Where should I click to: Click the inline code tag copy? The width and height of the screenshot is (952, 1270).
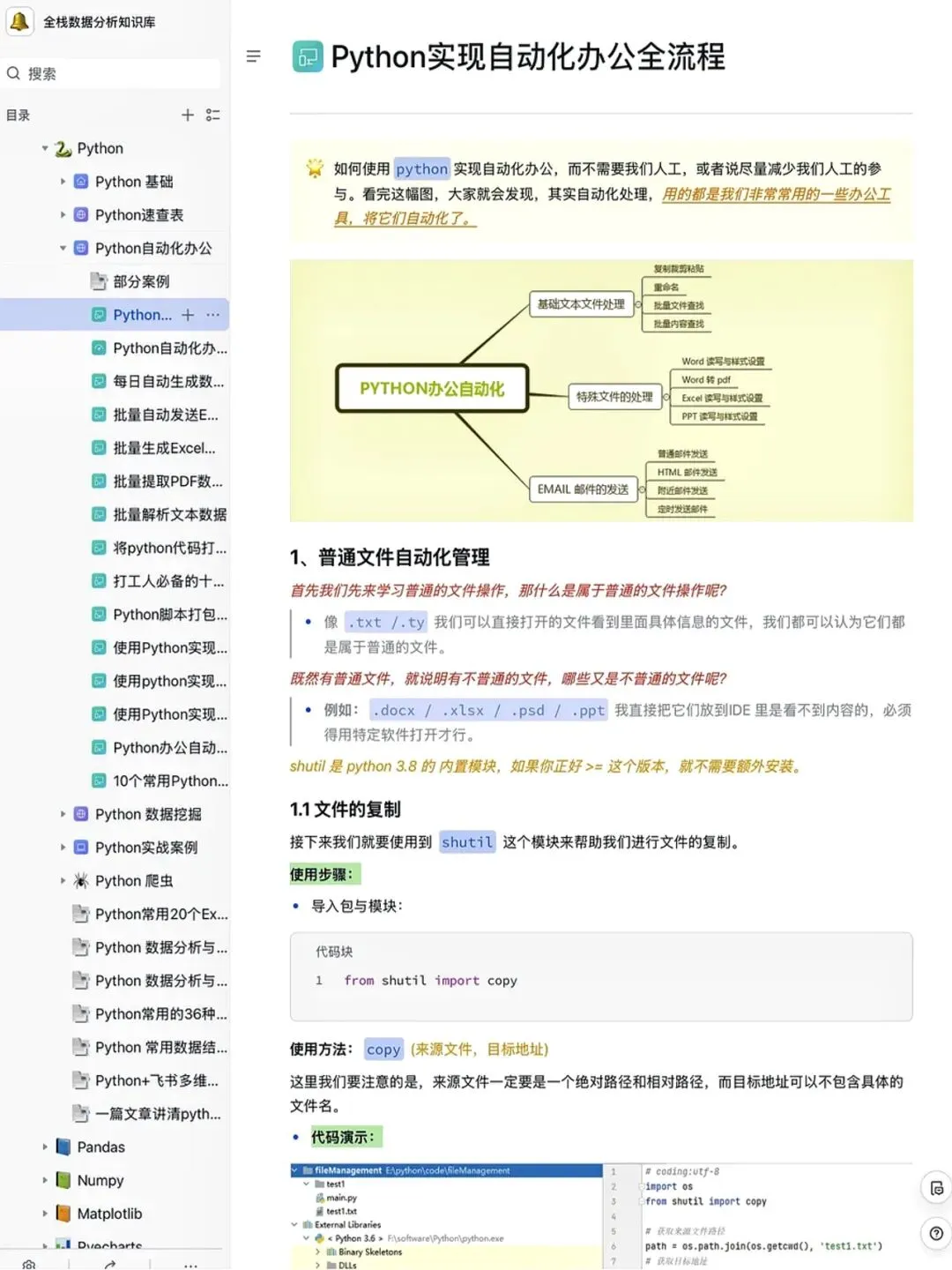383,1050
